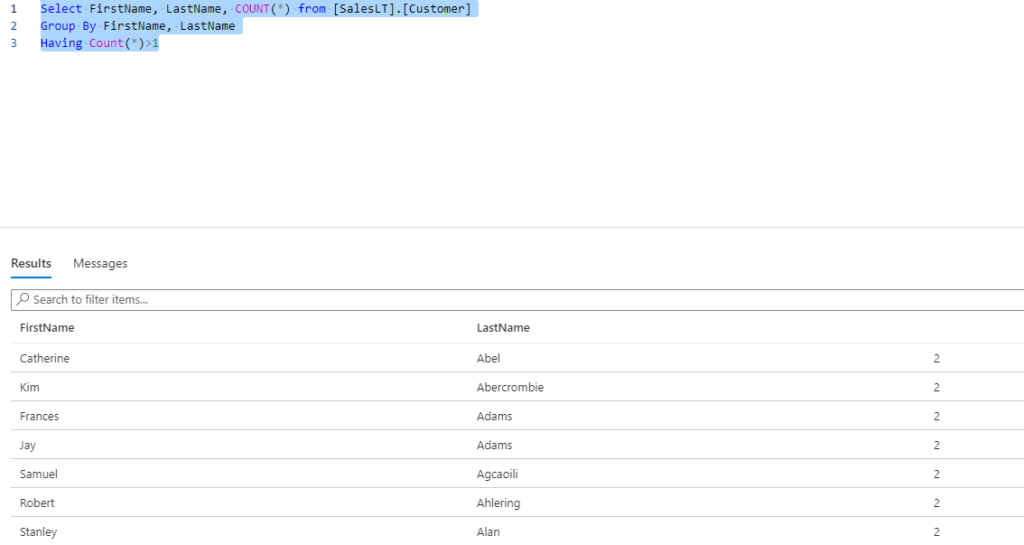This screenshot has width=1024, height=545.
Task: Click the Abel last name cell
Action: 488,358
